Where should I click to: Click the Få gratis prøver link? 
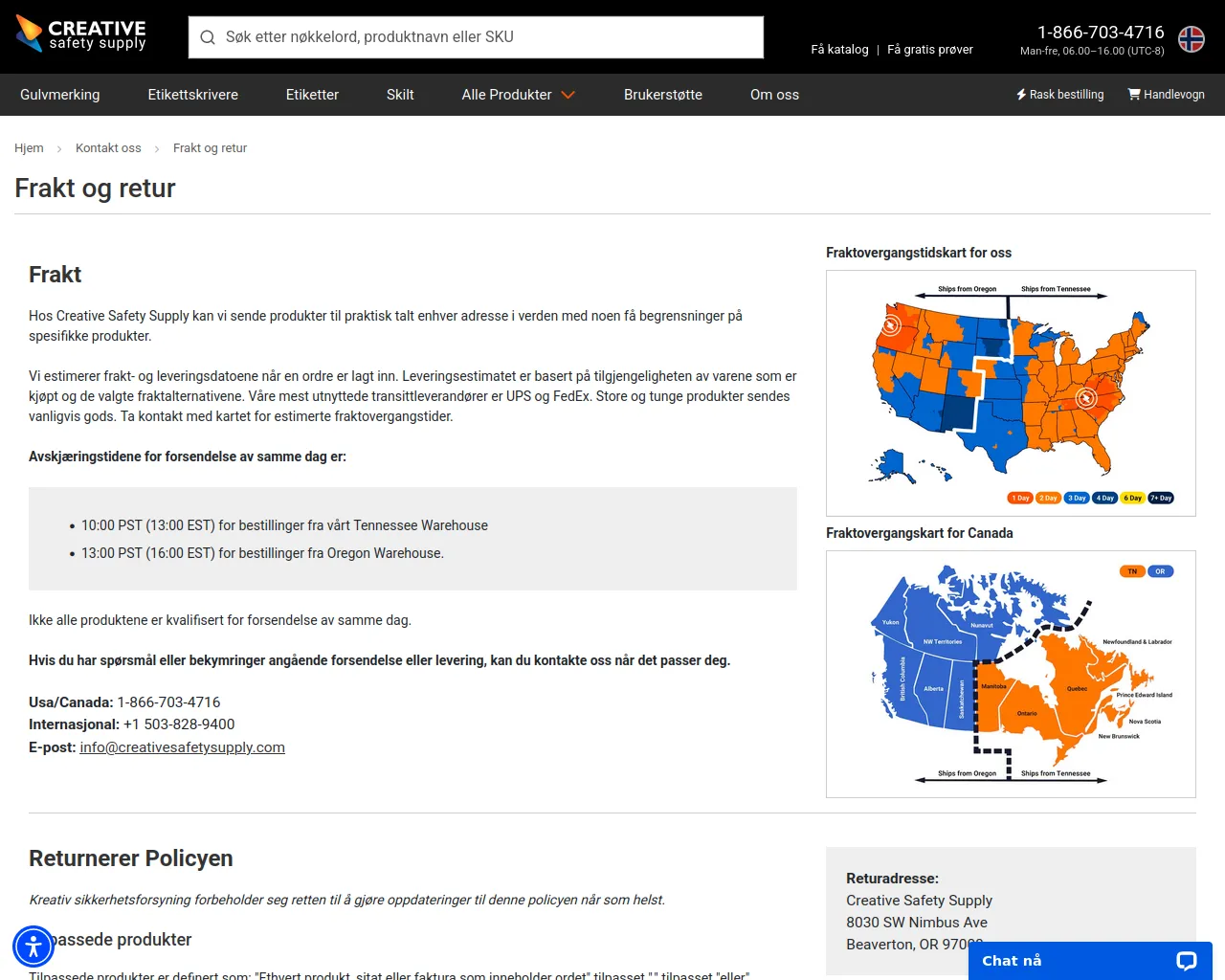pos(929,50)
